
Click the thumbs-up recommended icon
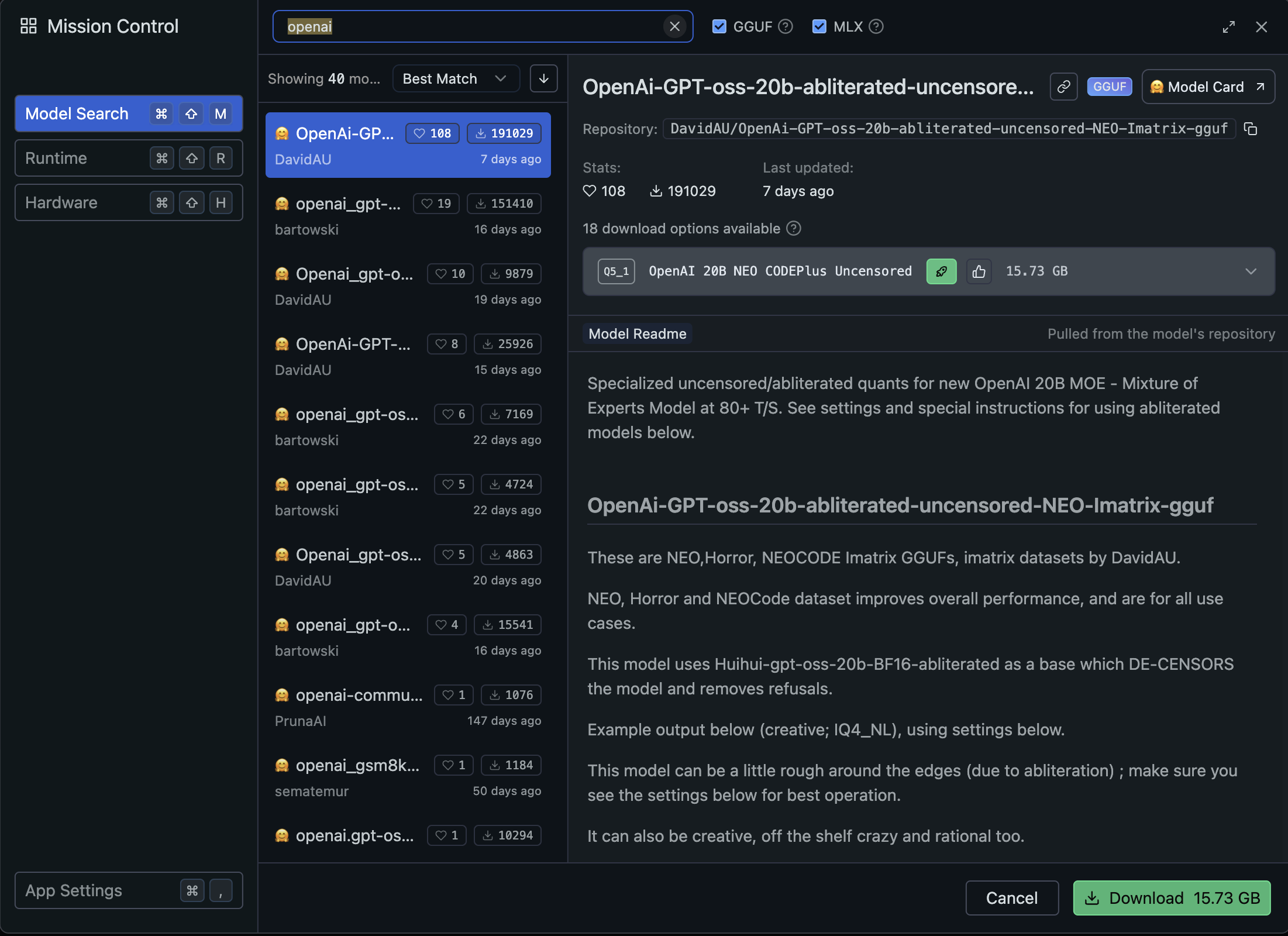click(x=979, y=271)
